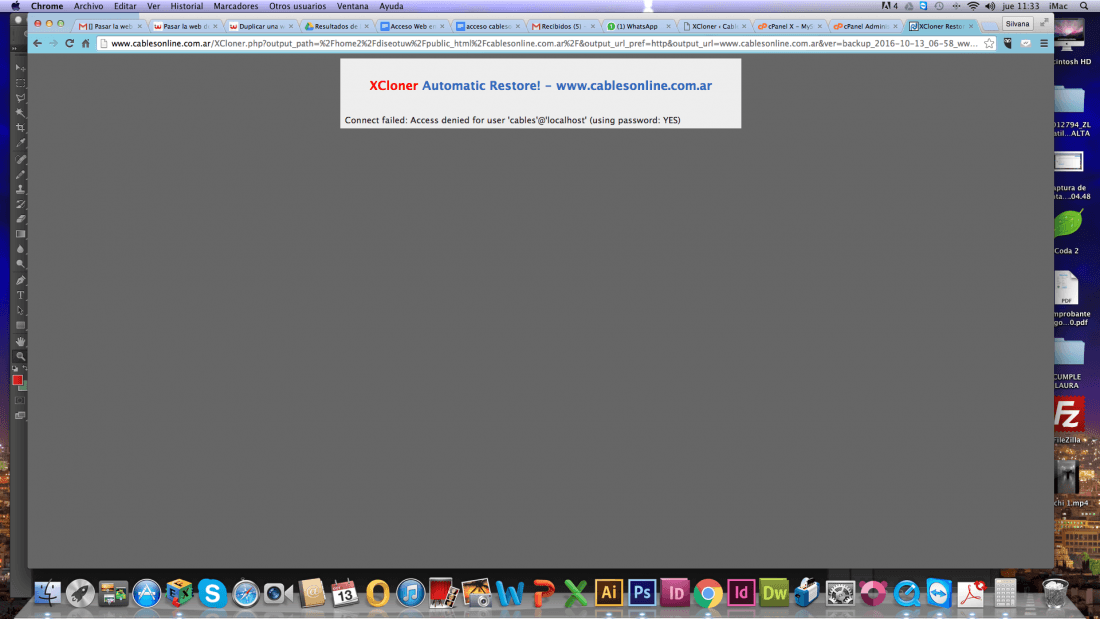This screenshot has width=1100, height=619.
Task: Switch to the Duplicar una web tab
Action: 260,27
